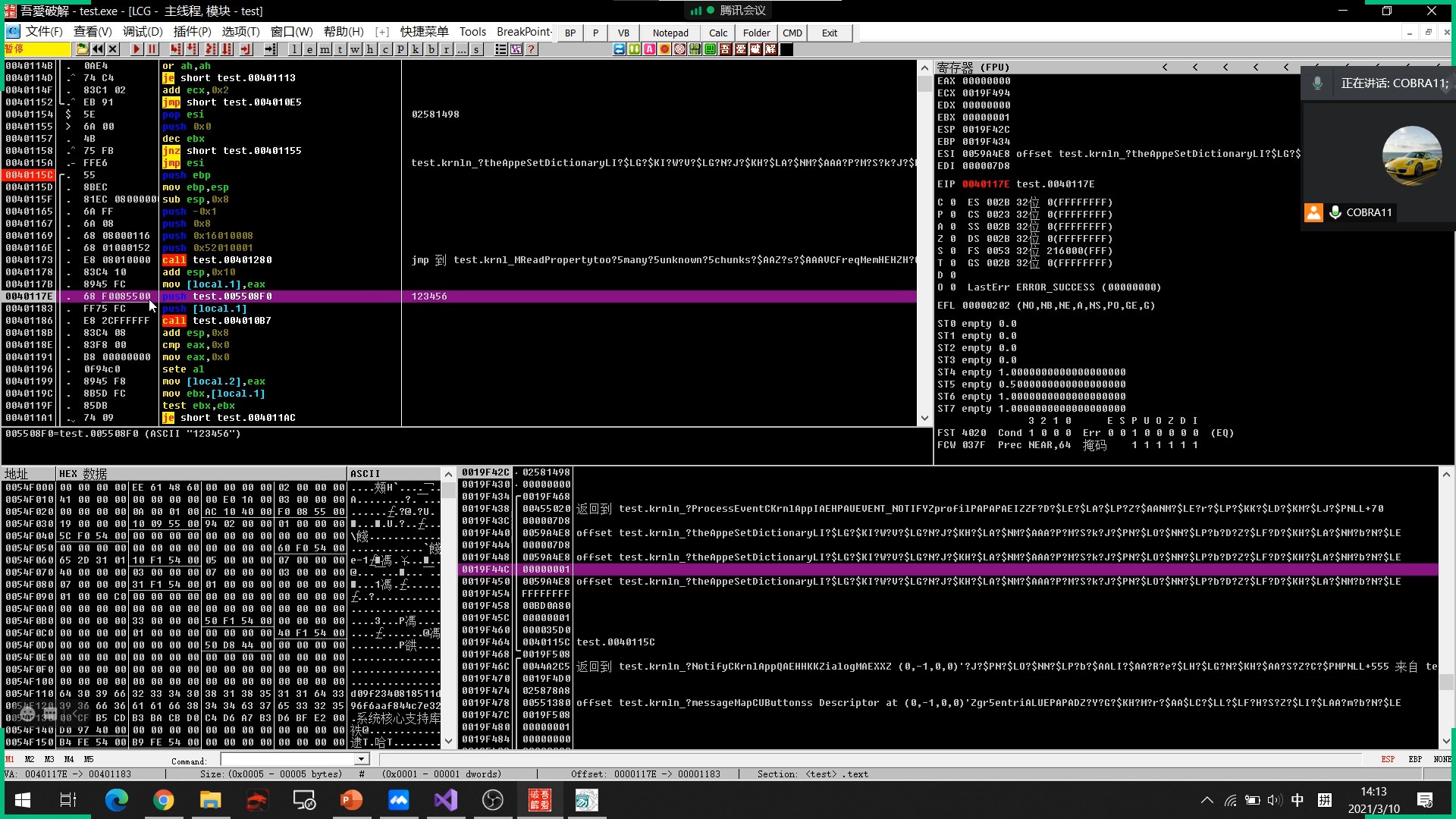Screen dimensions: 1456x819
Task: Open handles window with 'h' button
Action: (370, 49)
